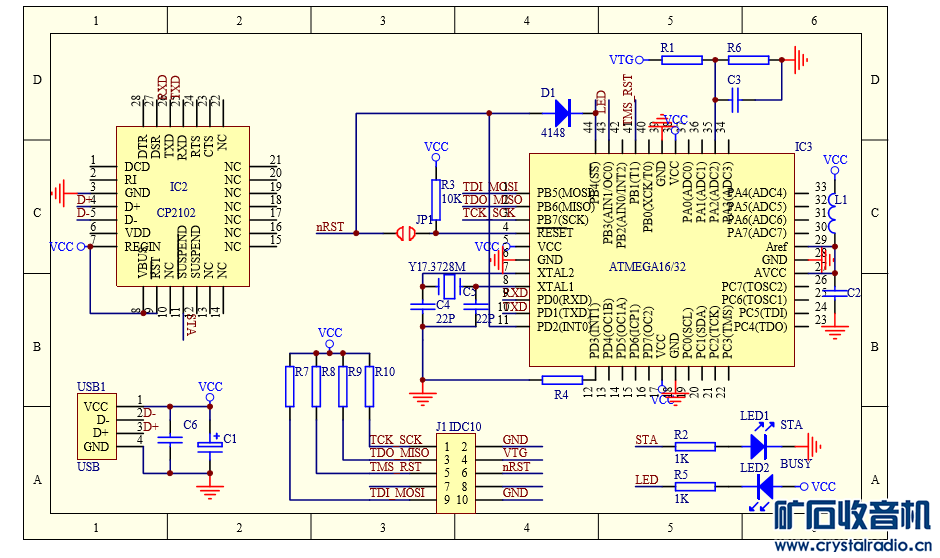Select the CP2102 part label
The image size is (940, 558).
coord(176,213)
